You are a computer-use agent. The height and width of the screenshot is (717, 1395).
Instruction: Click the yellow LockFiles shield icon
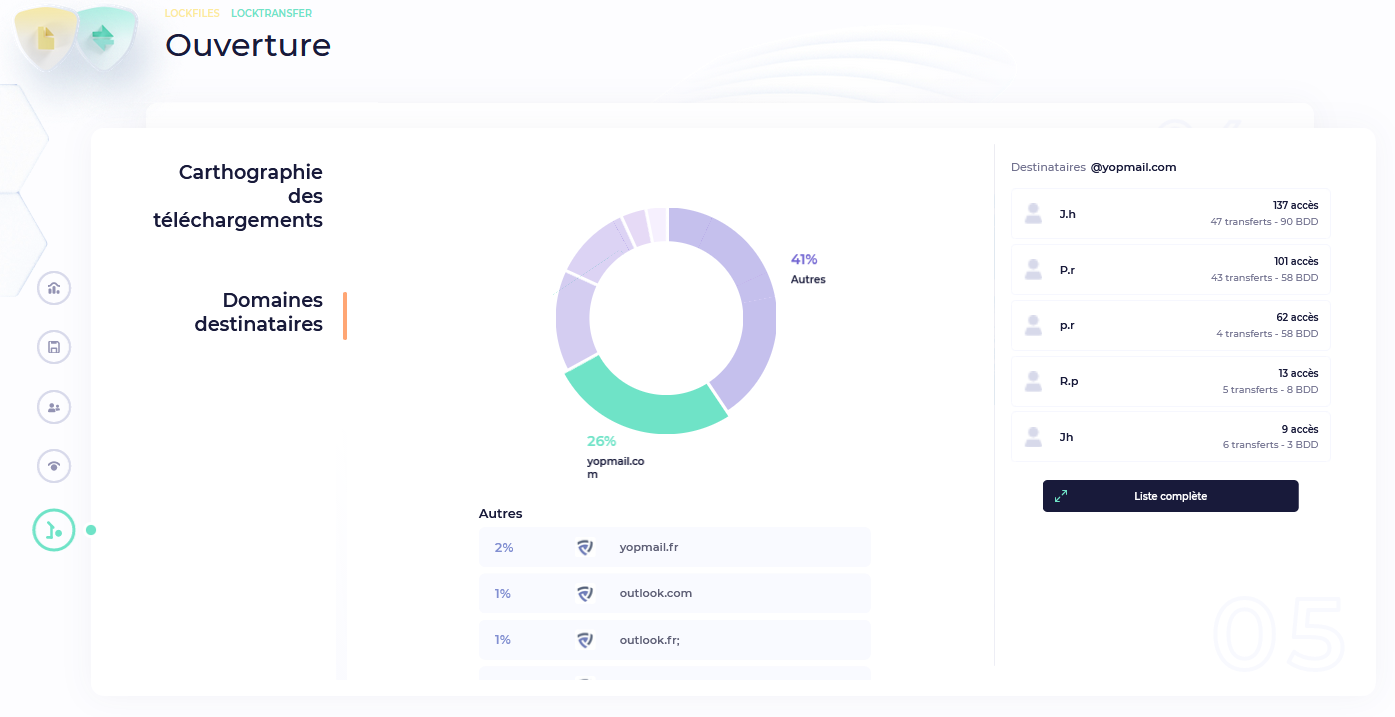(x=45, y=38)
